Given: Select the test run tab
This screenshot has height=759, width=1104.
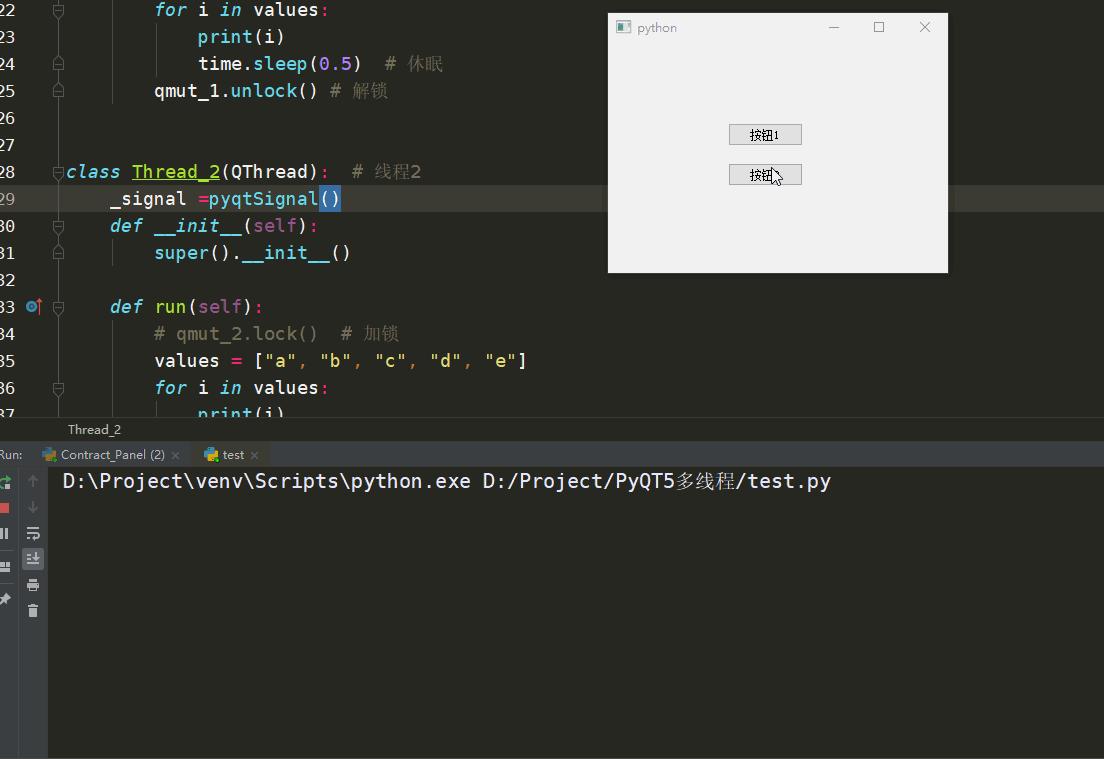Looking at the screenshot, I should coord(224,455).
